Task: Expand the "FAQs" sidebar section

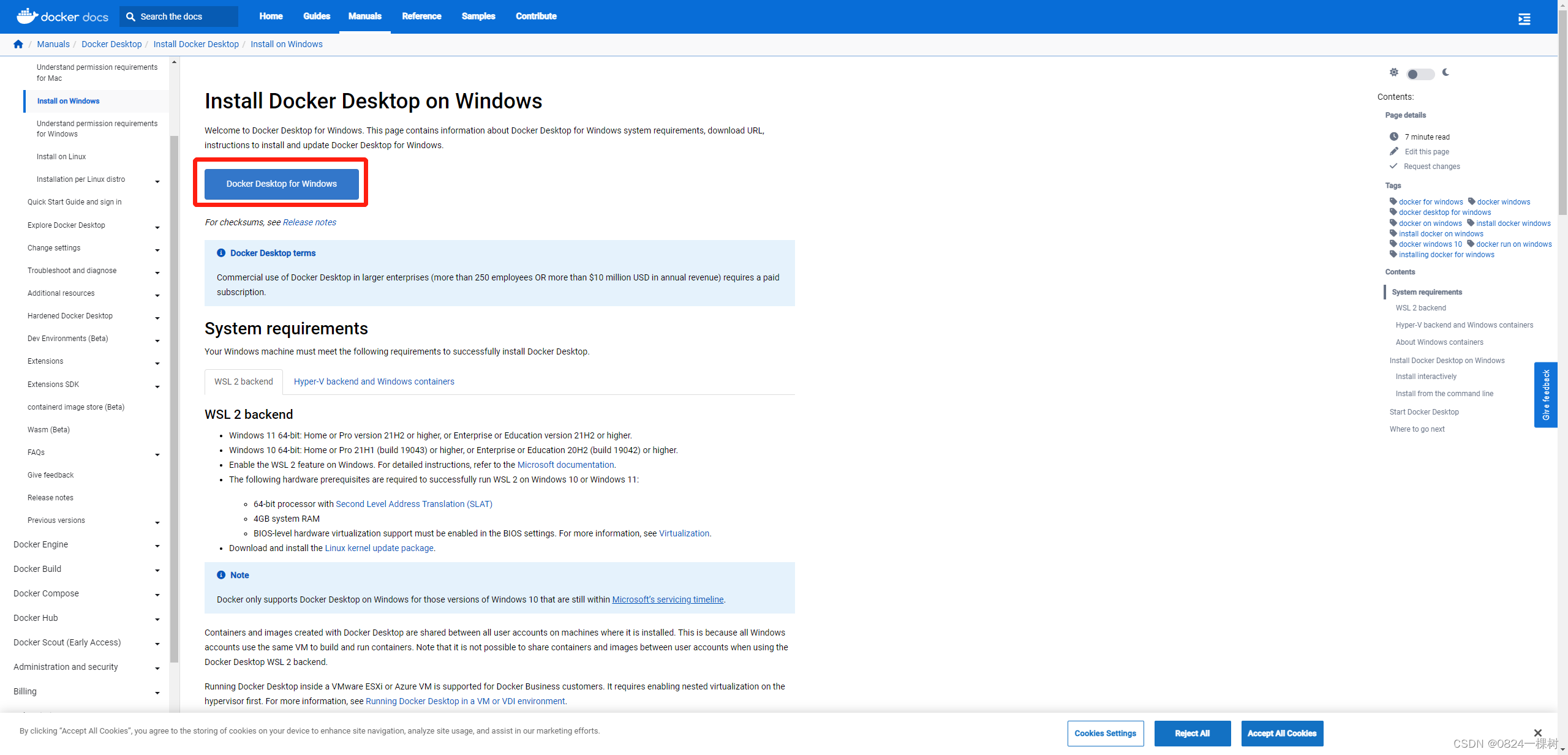Action: tap(157, 454)
